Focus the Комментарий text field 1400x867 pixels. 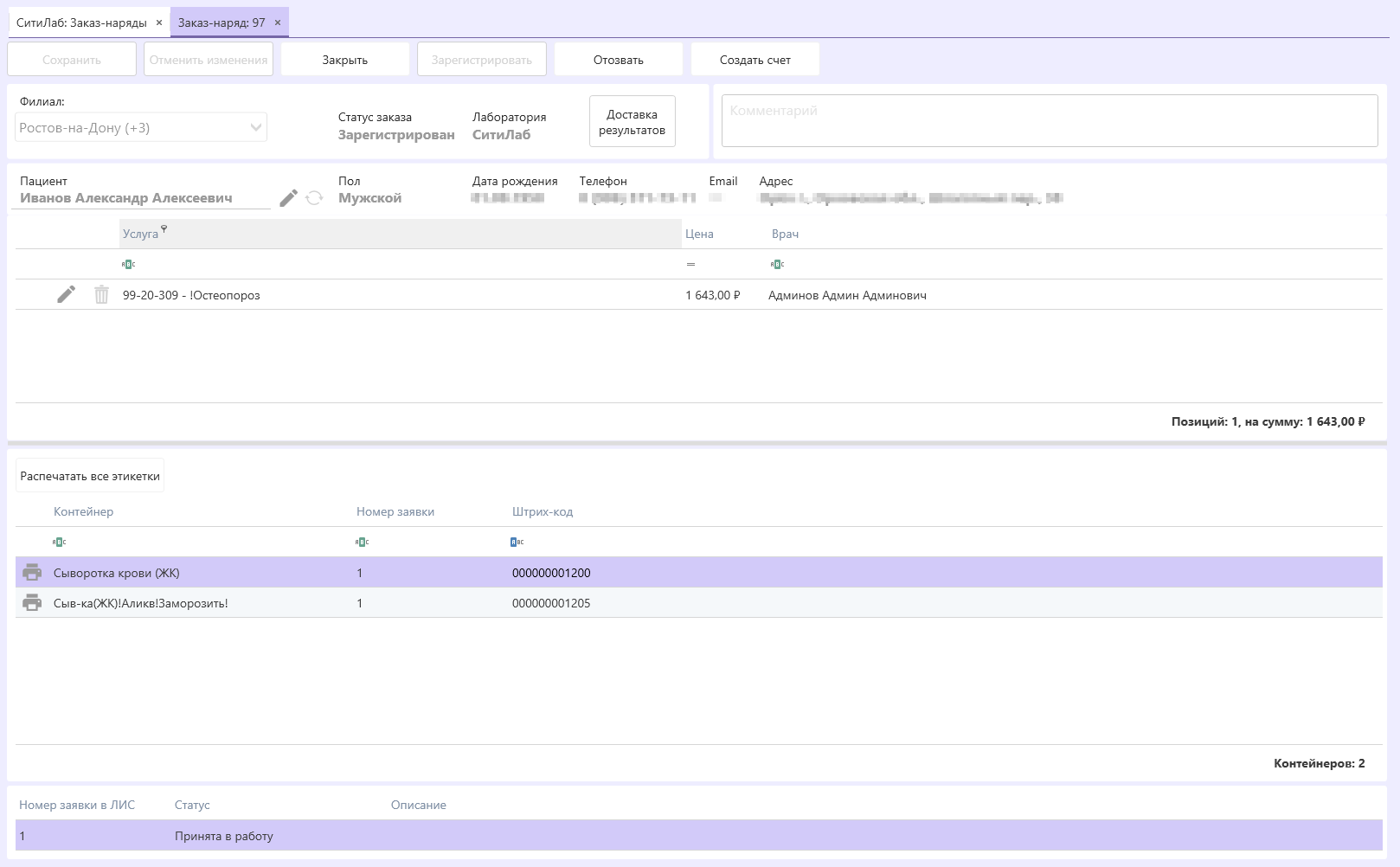coord(1050,120)
